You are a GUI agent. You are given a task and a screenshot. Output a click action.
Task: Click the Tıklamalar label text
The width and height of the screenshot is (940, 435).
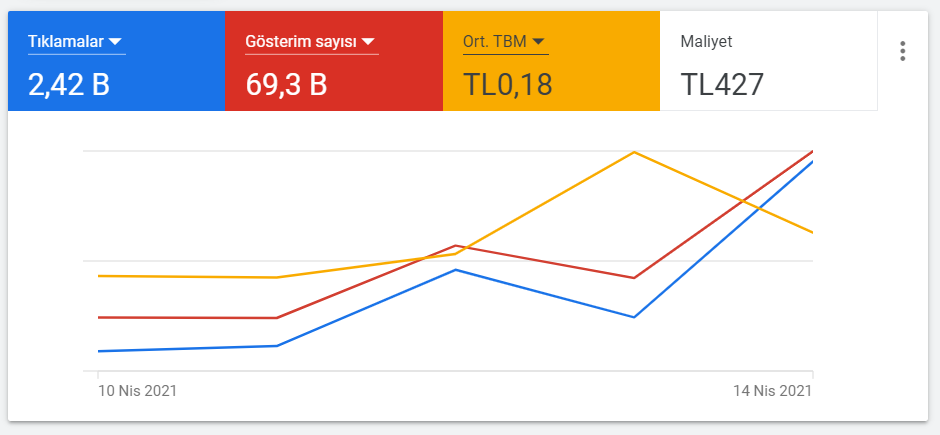tap(66, 41)
